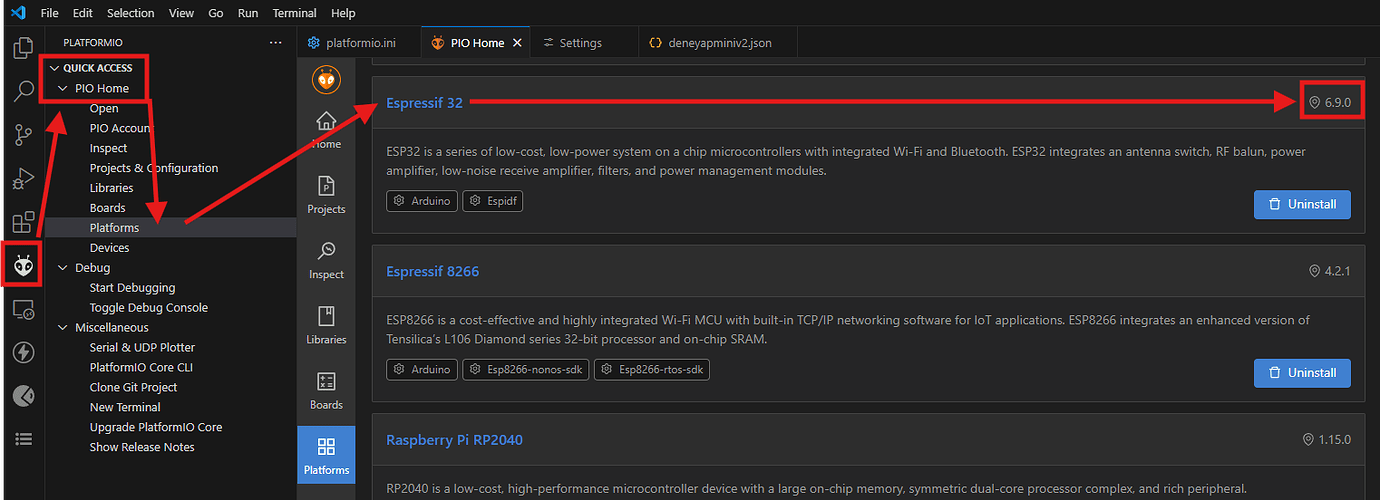The width and height of the screenshot is (1380, 500).
Task: Select Inspect in quick access tree
Action: coord(109,148)
